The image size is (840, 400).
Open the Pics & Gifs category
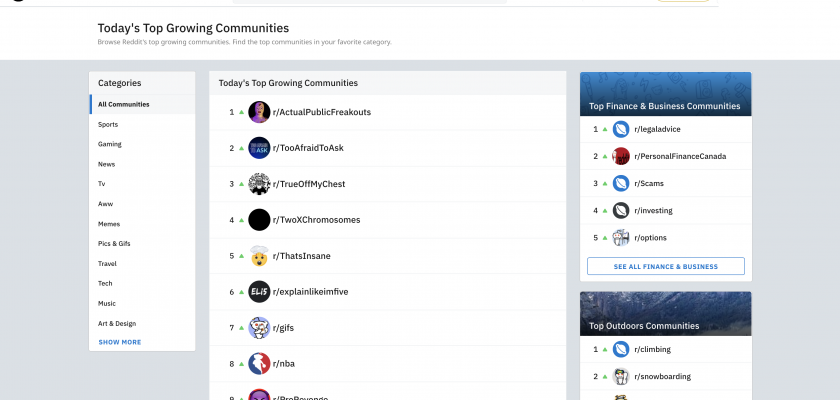coord(114,243)
